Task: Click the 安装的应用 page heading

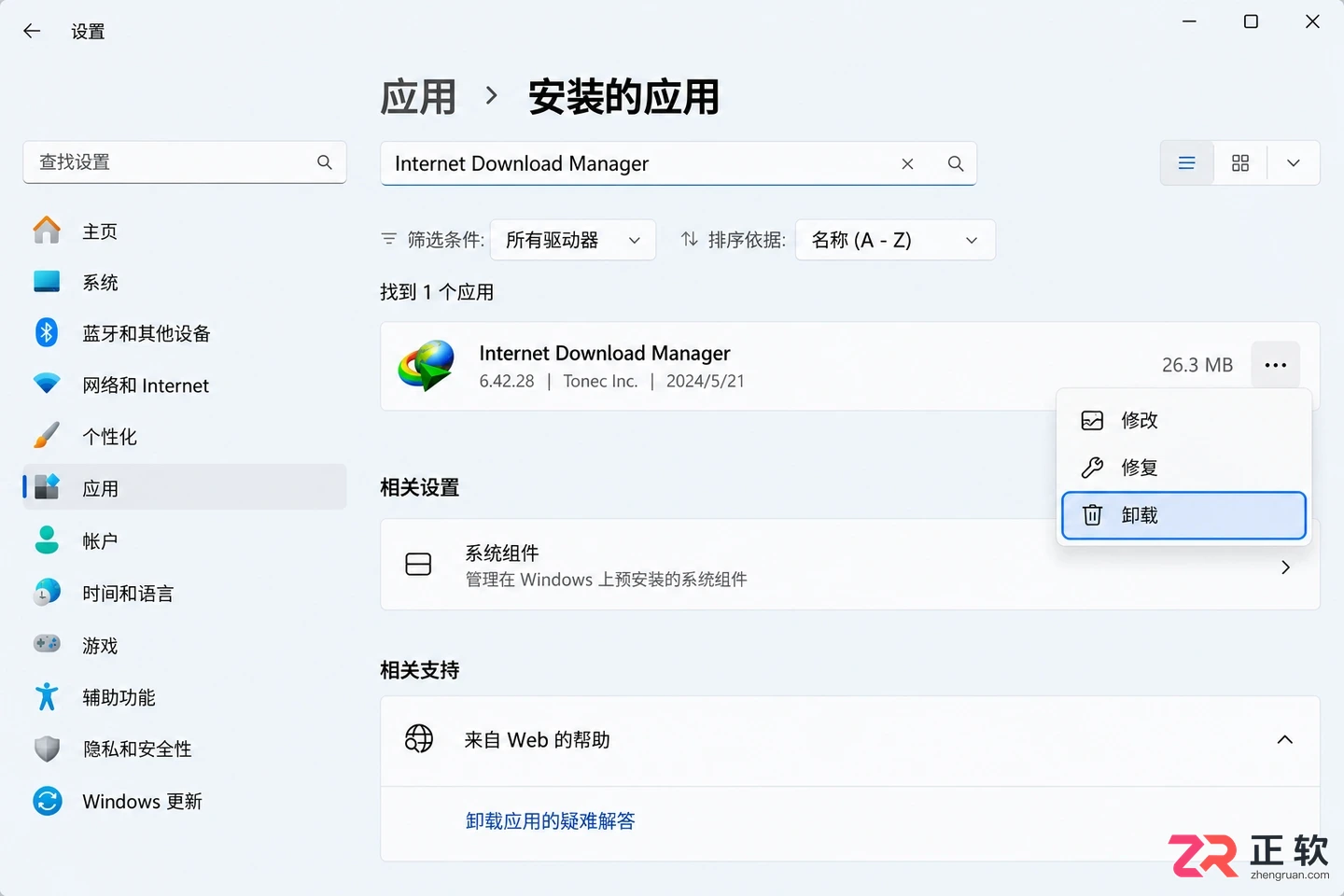Action: (623, 97)
